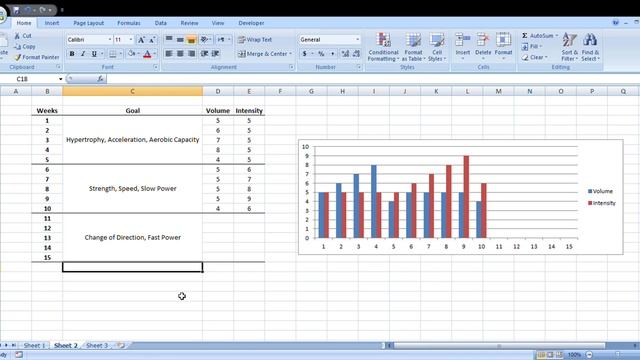Screen dimensions: 640x360
Task: Open Font Color dropdown arrow
Action: 155,53
